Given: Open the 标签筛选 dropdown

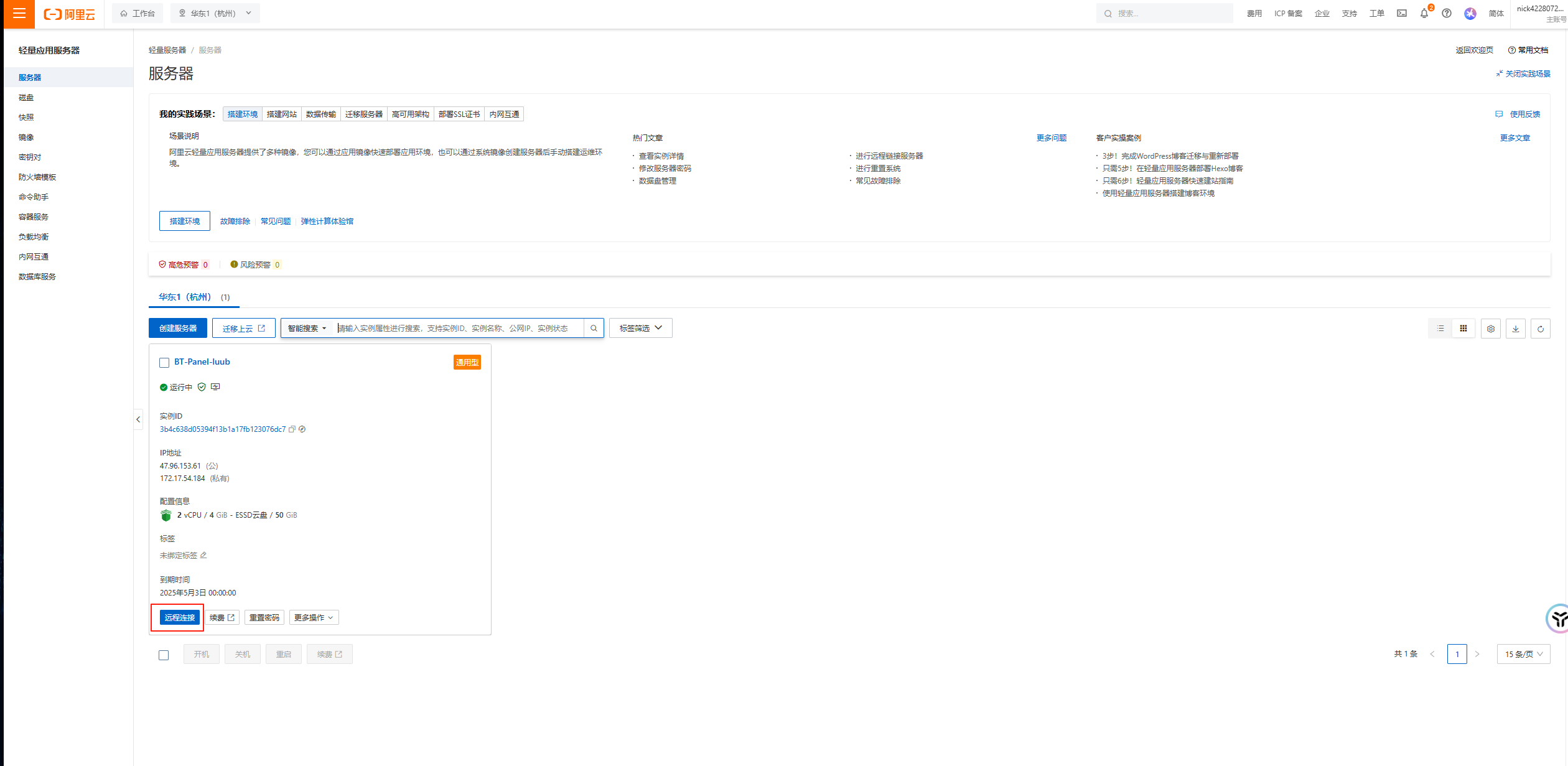Looking at the screenshot, I should (640, 329).
